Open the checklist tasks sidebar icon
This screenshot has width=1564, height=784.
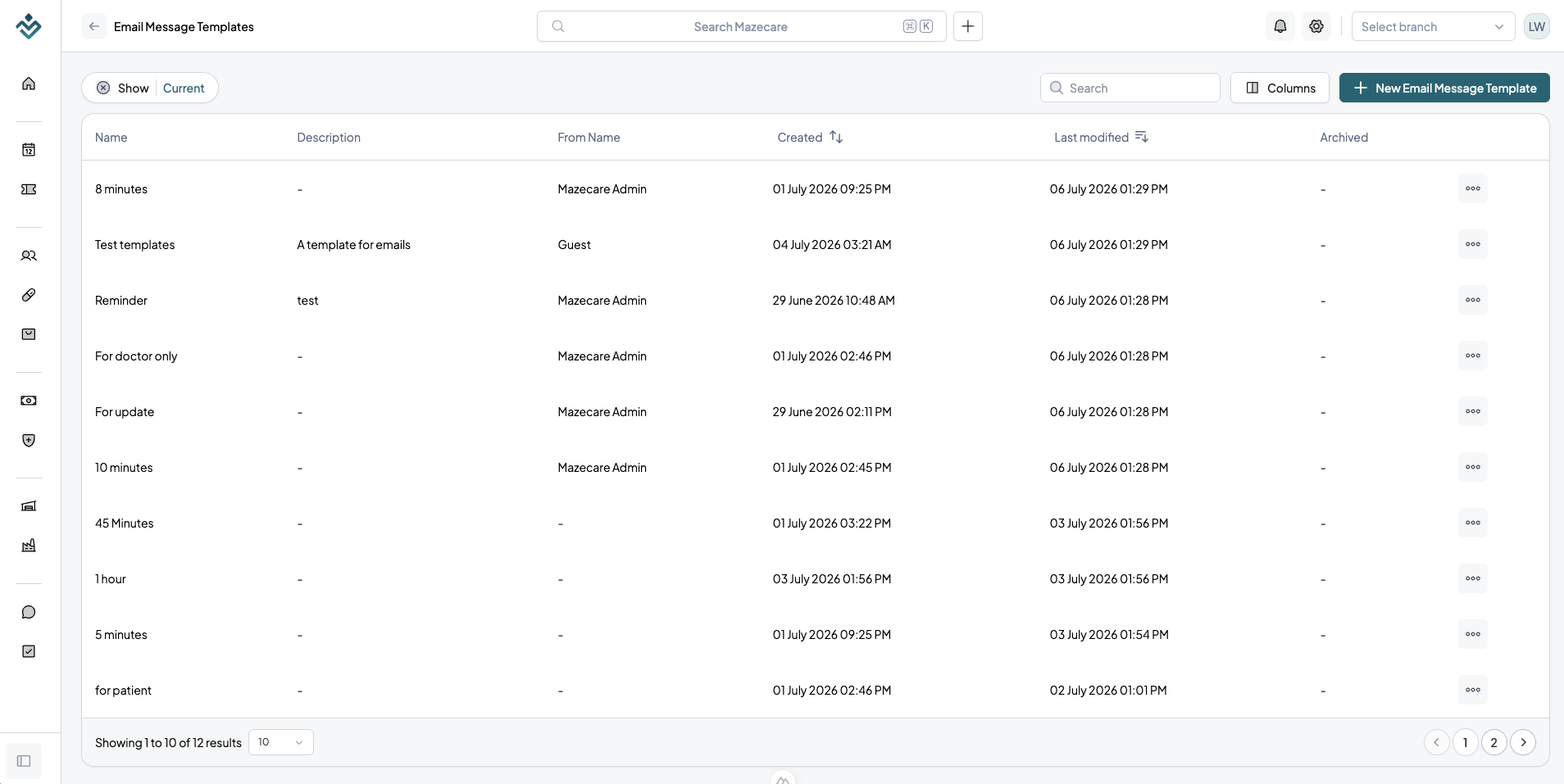(x=29, y=651)
